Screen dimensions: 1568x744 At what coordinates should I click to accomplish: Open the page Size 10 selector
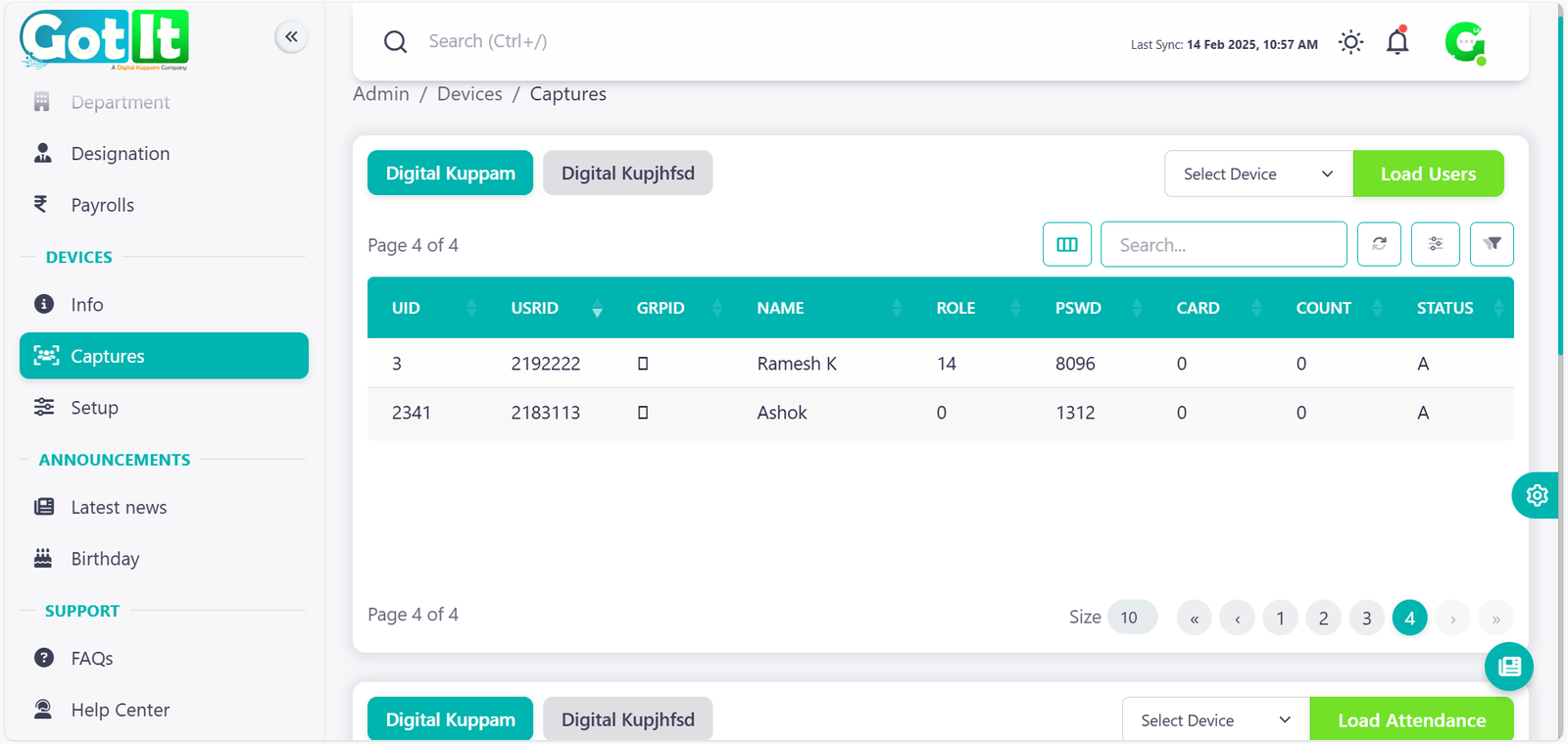1131,618
